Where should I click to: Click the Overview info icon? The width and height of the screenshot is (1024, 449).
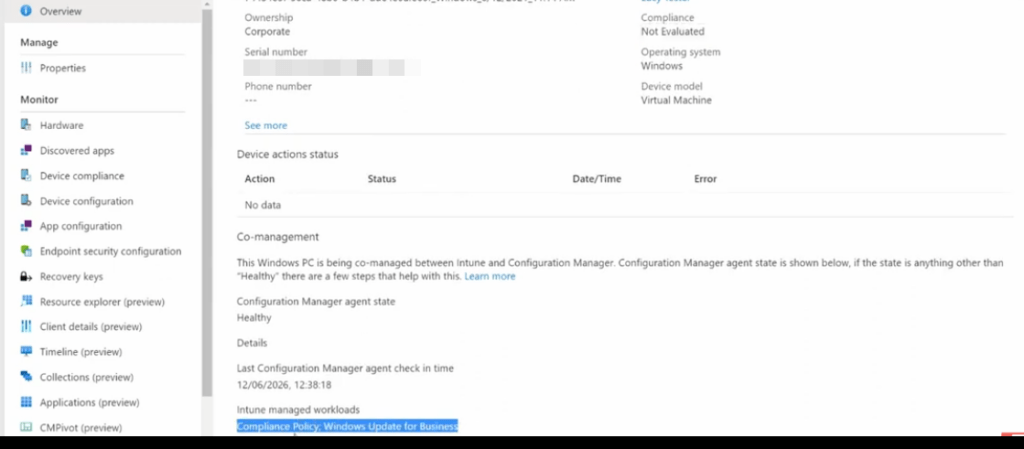(x=26, y=11)
